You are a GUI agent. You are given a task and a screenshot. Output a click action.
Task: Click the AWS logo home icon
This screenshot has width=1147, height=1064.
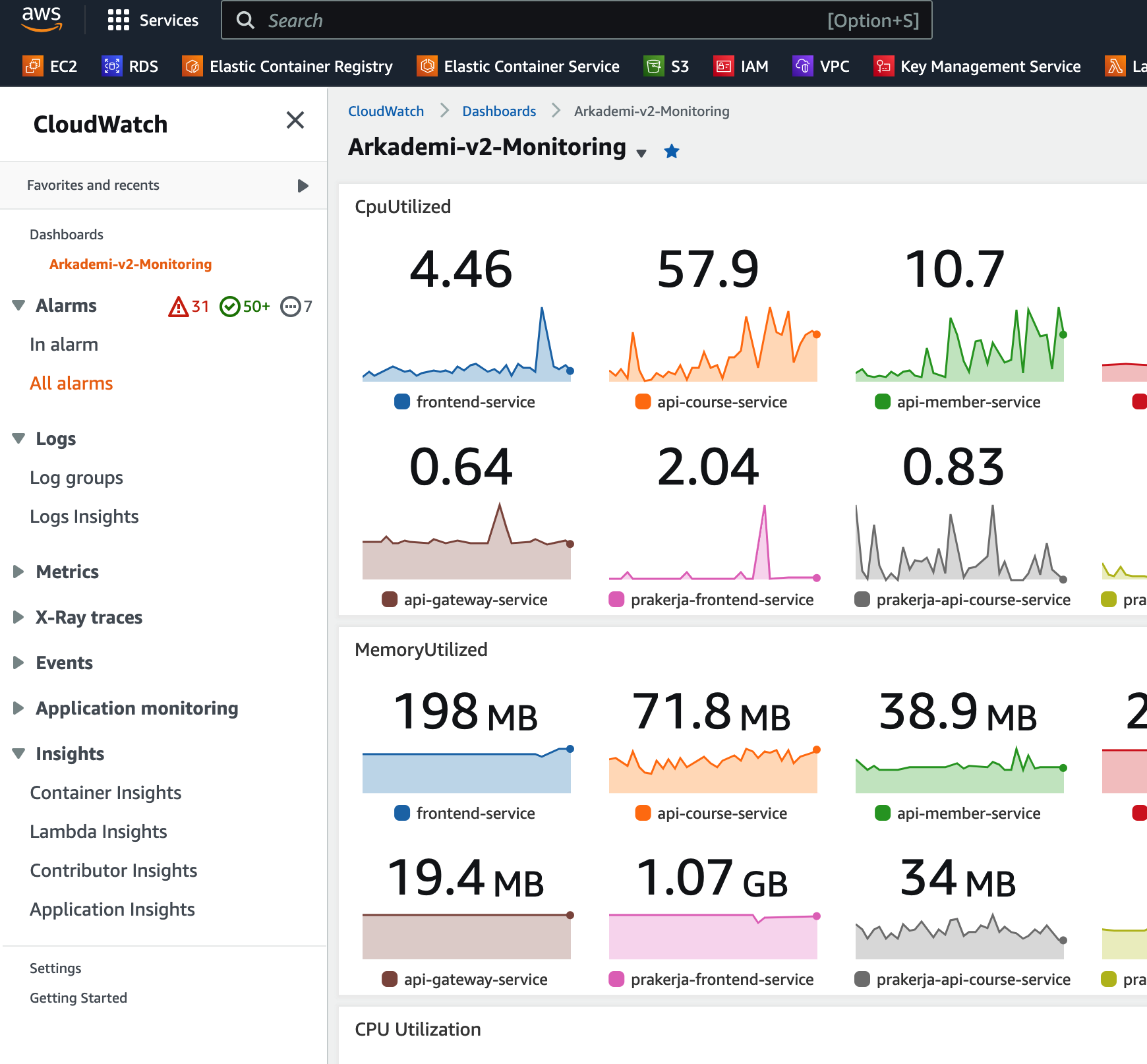[x=42, y=19]
